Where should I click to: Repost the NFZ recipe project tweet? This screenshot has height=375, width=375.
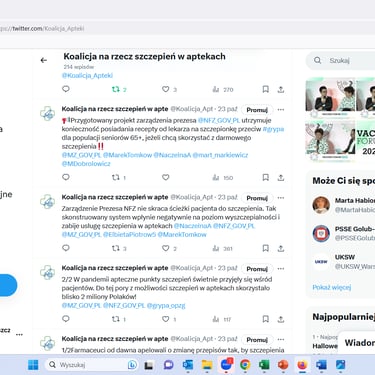[x=119, y=178]
